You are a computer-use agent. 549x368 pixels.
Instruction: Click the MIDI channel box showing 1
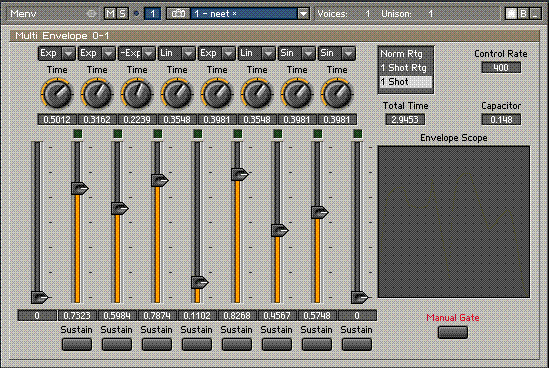coord(152,14)
